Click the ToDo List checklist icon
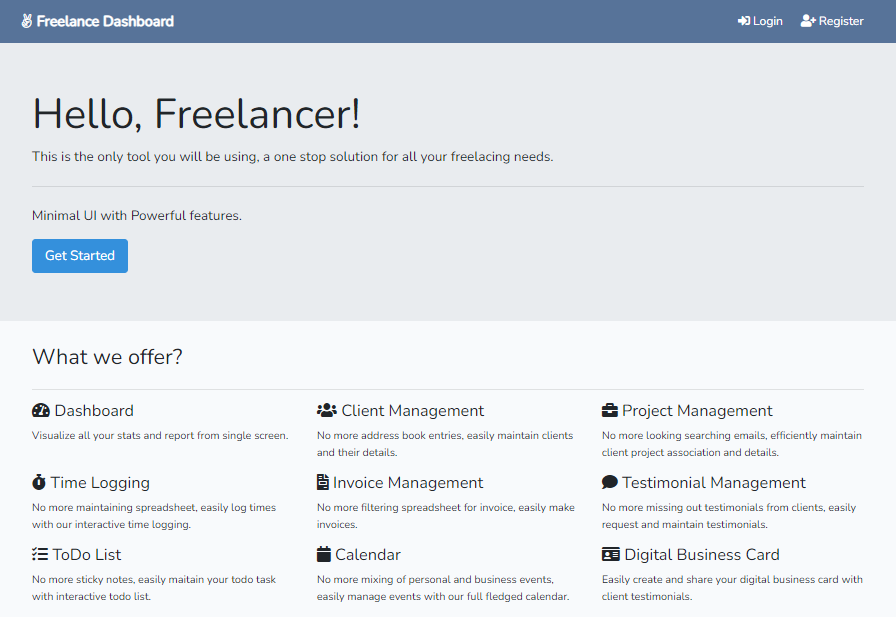This screenshot has height=617, width=896. click(x=40, y=555)
